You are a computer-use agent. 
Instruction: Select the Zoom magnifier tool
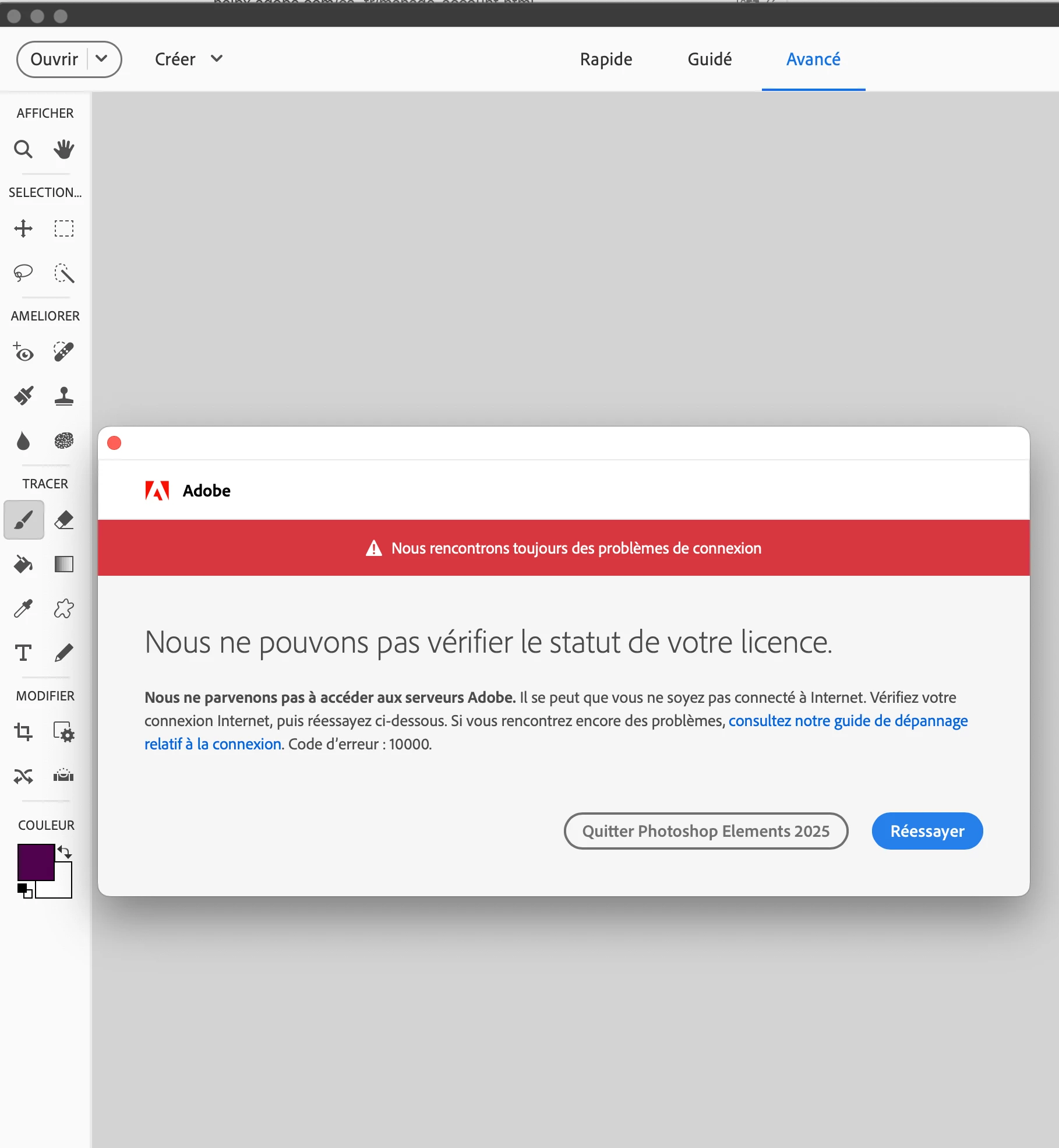pyautogui.click(x=23, y=149)
